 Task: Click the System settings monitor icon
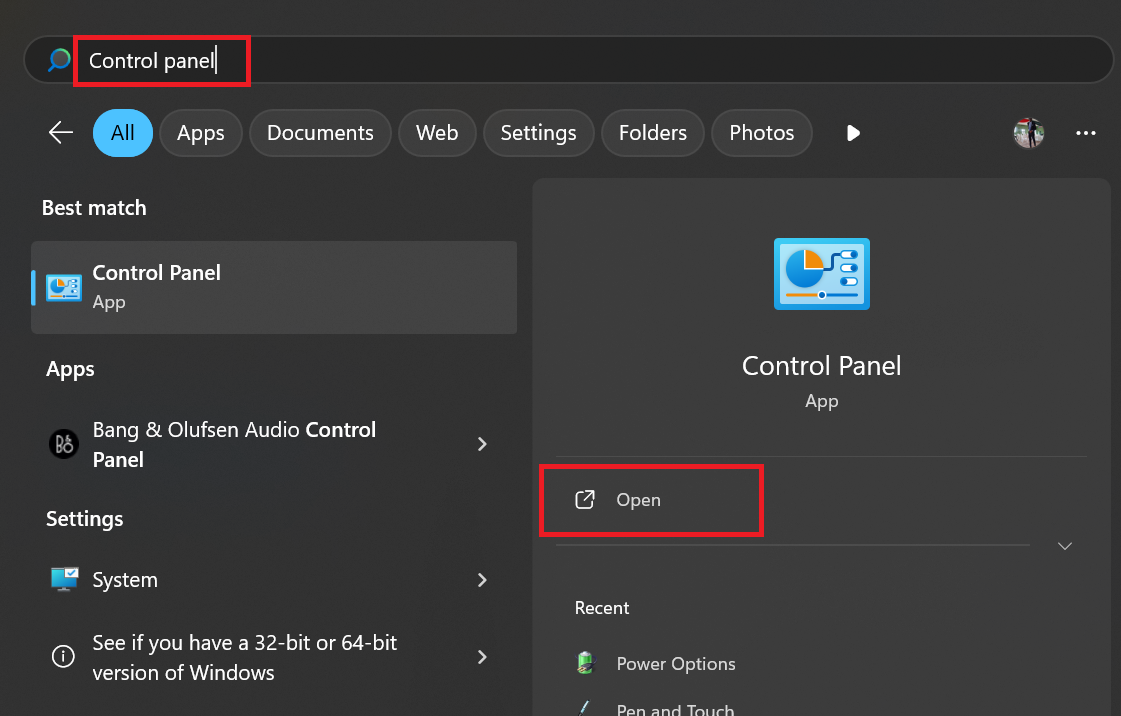pyautogui.click(x=64, y=580)
